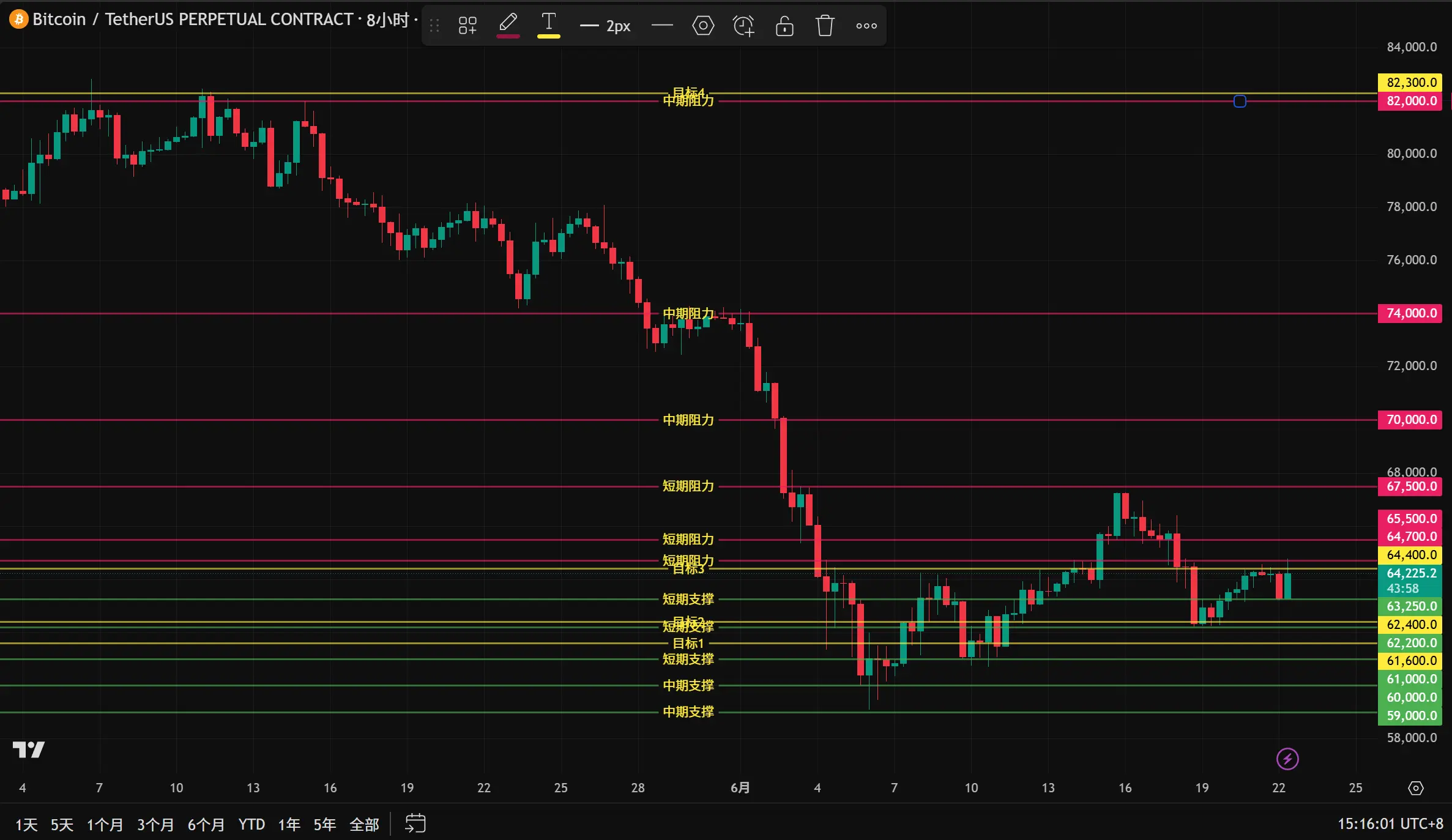Click the 8小时 interval in the chart title

click(x=387, y=20)
